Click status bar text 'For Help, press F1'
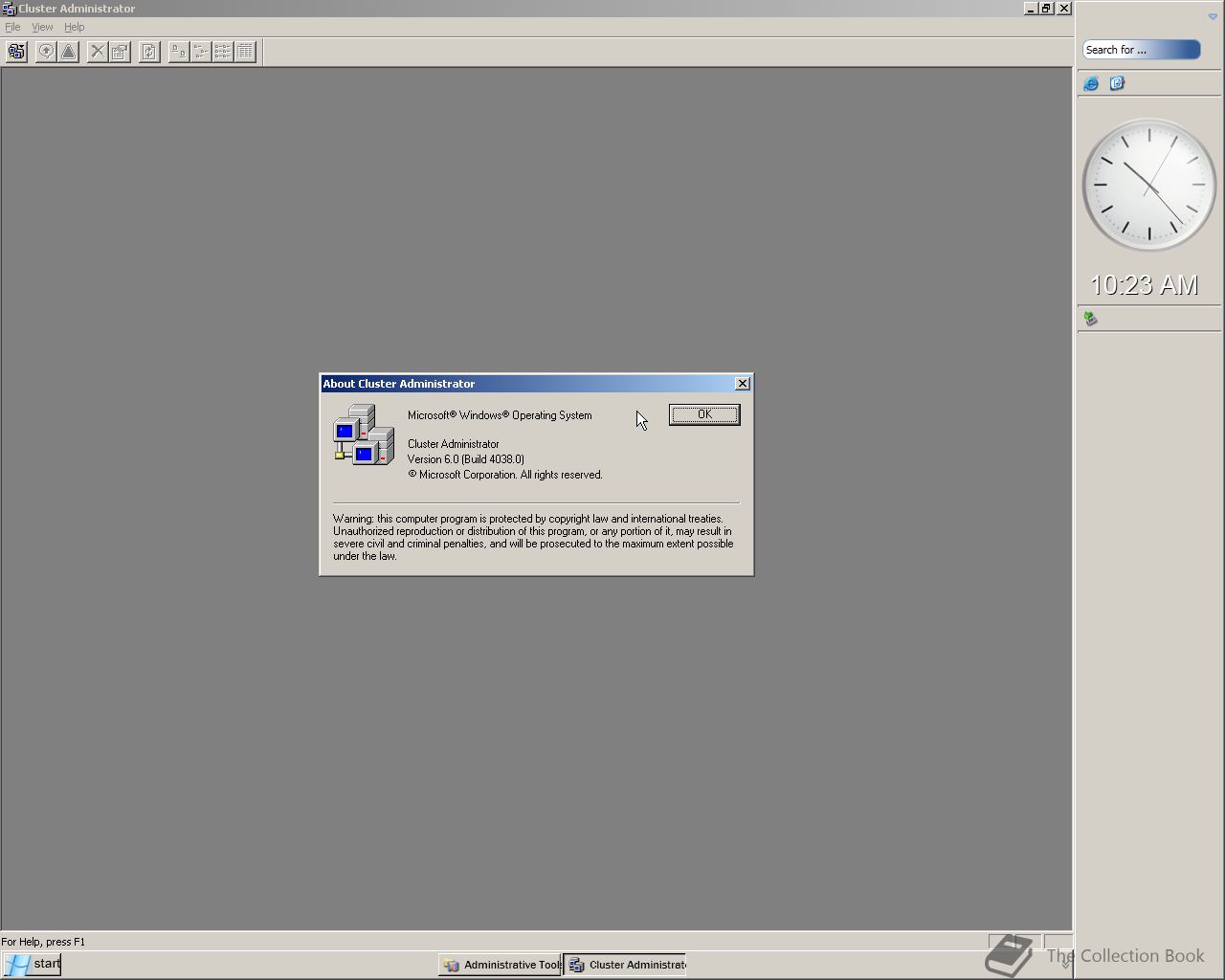Image resolution: width=1225 pixels, height=980 pixels. pyautogui.click(x=43, y=942)
